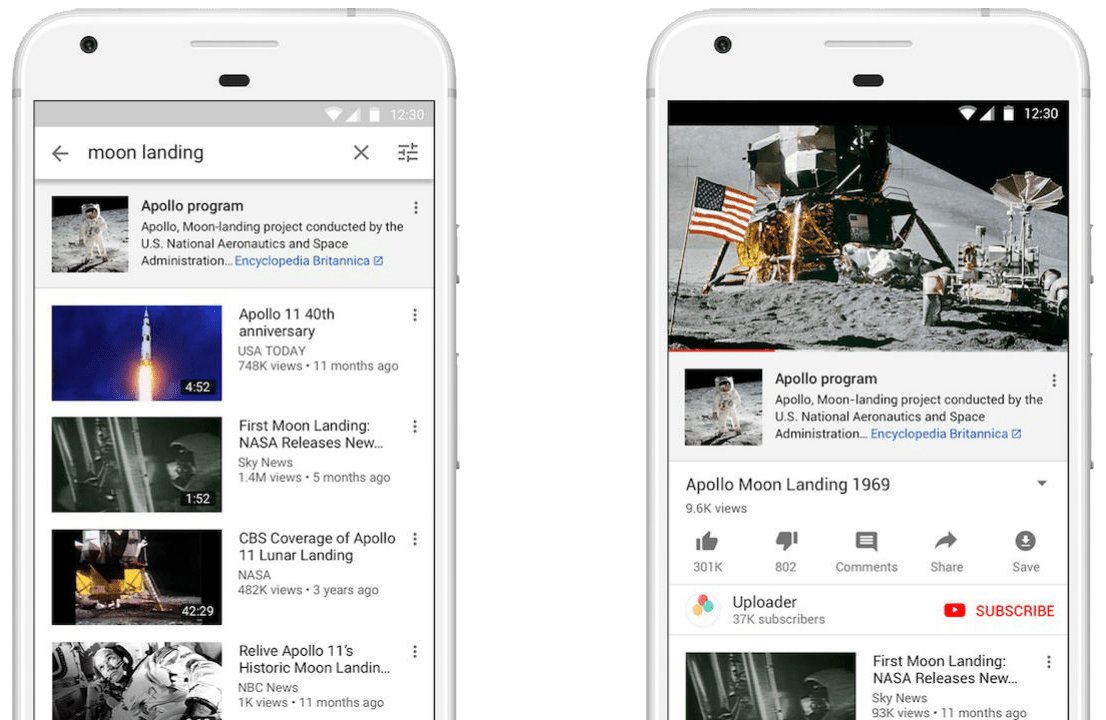The image size is (1106, 720).
Task: Click the Uploader channel avatar
Action: [x=703, y=609]
